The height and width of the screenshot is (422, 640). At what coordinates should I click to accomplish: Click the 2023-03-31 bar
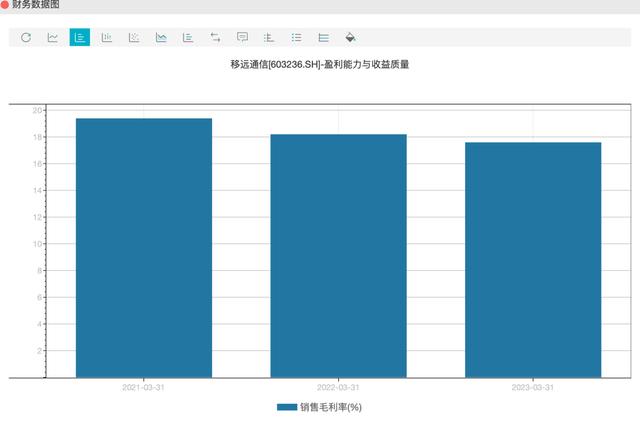pyautogui.click(x=533, y=260)
